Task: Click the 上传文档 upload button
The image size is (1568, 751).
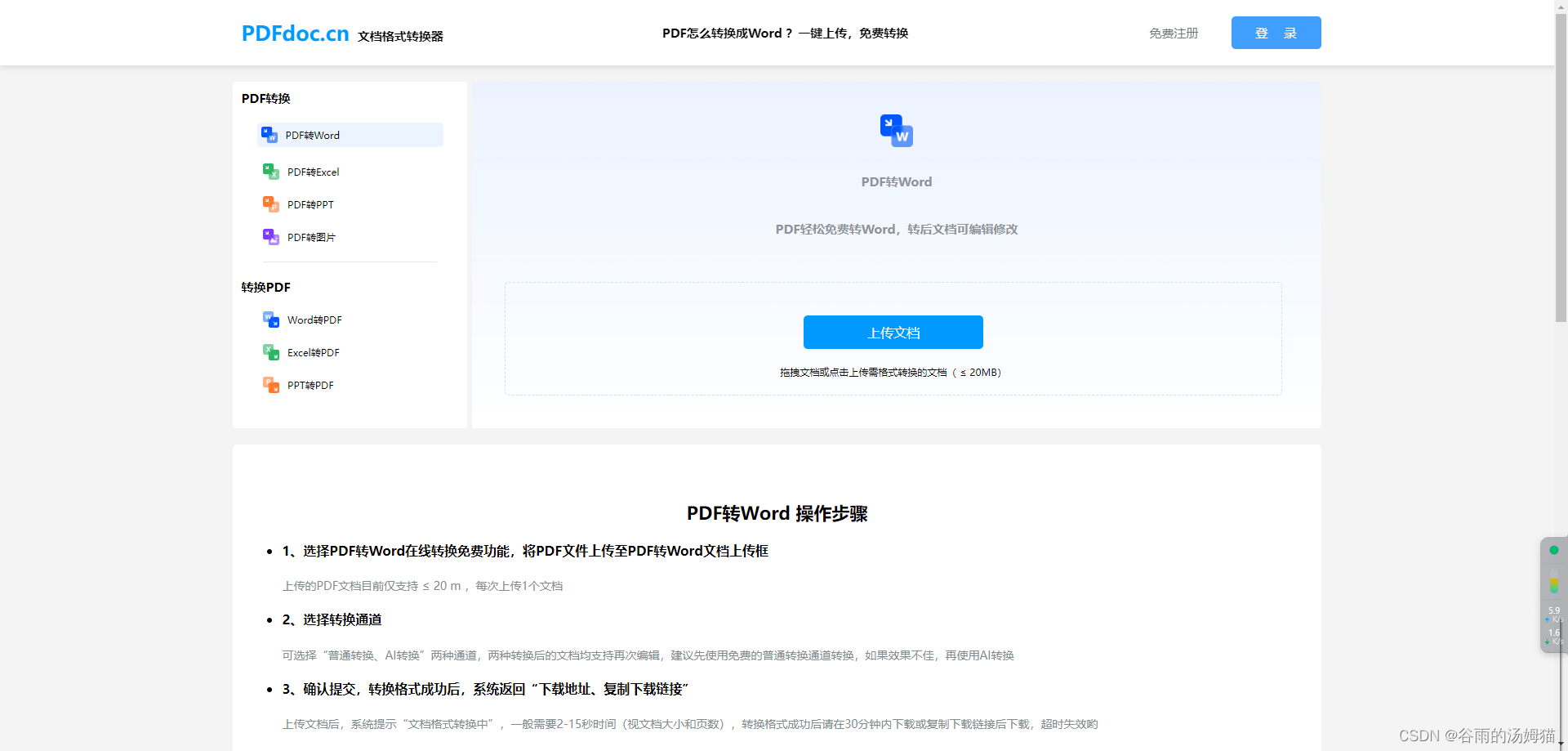Action: click(x=893, y=333)
